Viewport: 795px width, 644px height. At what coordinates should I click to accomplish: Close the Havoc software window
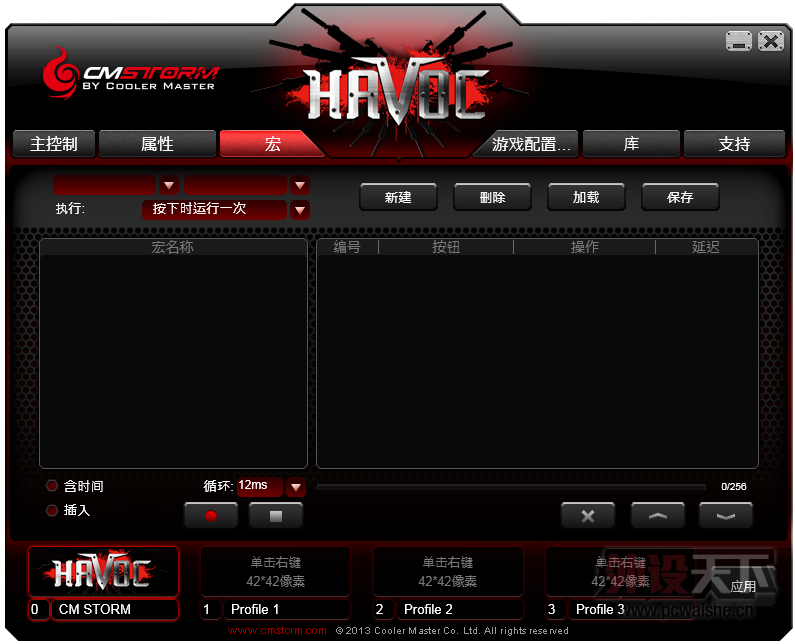pos(771,41)
